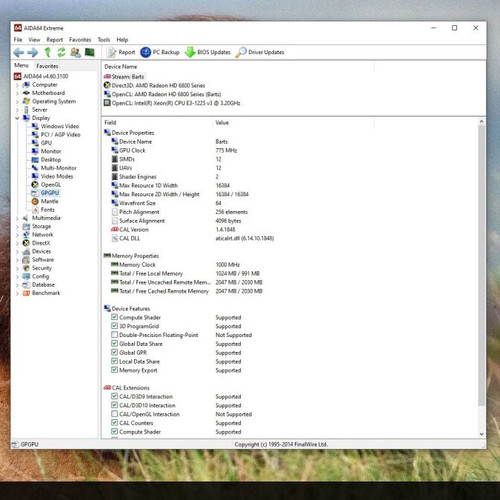Image resolution: width=500 pixels, height=500 pixels.
Task: Open the Monitor page under Display
Action: point(46,151)
